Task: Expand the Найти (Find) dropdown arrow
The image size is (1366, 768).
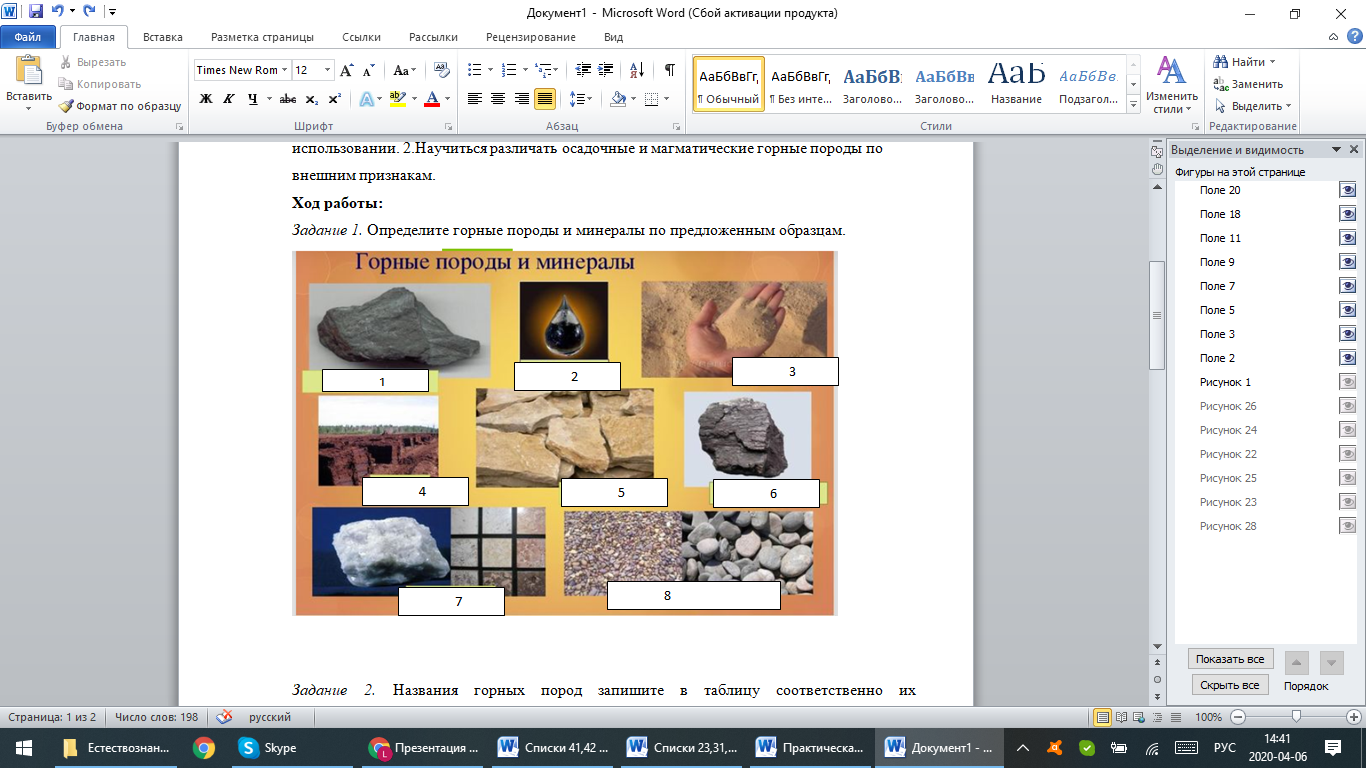Action: tap(1273, 62)
